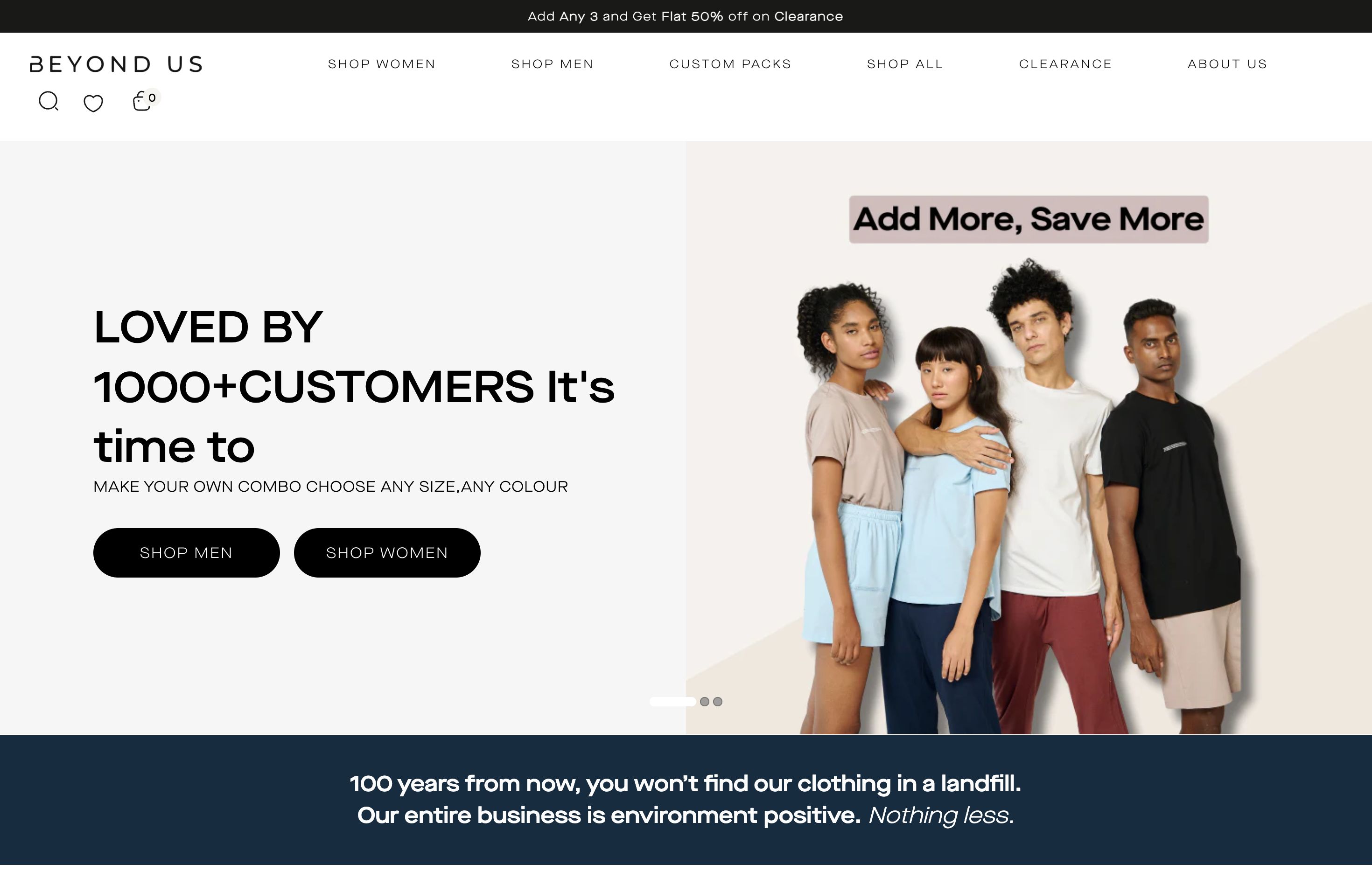This screenshot has width=1372, height=892.
Task: Open the search magnifier icon
Action: (49, 101)
